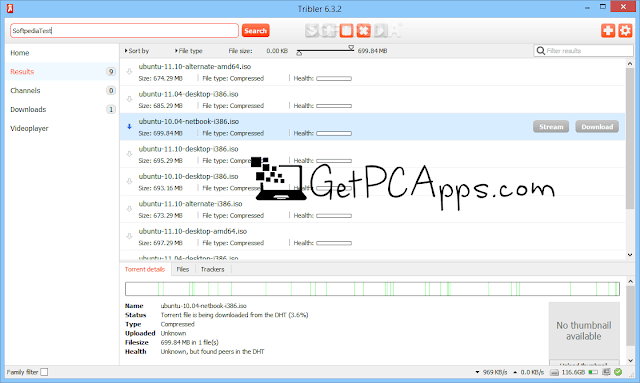
Task: Click the play icon in top toolbar
Action: pos(380,31)
